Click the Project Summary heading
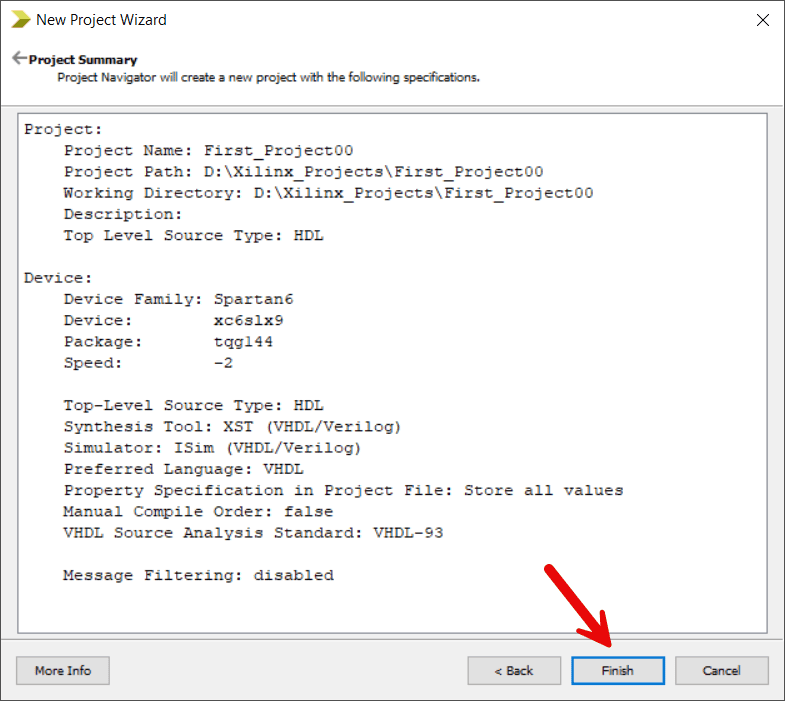Viewport: 785px width, 701px height. pyautogui.click(x=83, y=60)
